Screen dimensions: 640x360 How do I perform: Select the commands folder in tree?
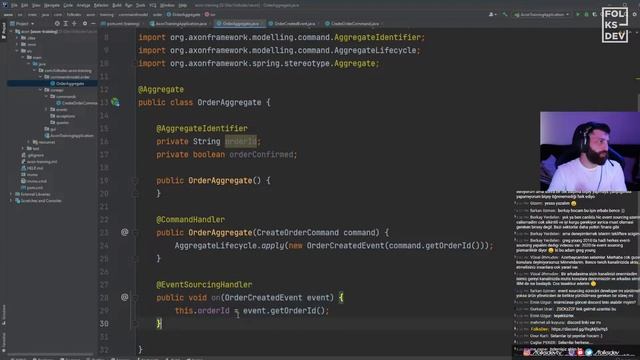(x=63, y=97)
